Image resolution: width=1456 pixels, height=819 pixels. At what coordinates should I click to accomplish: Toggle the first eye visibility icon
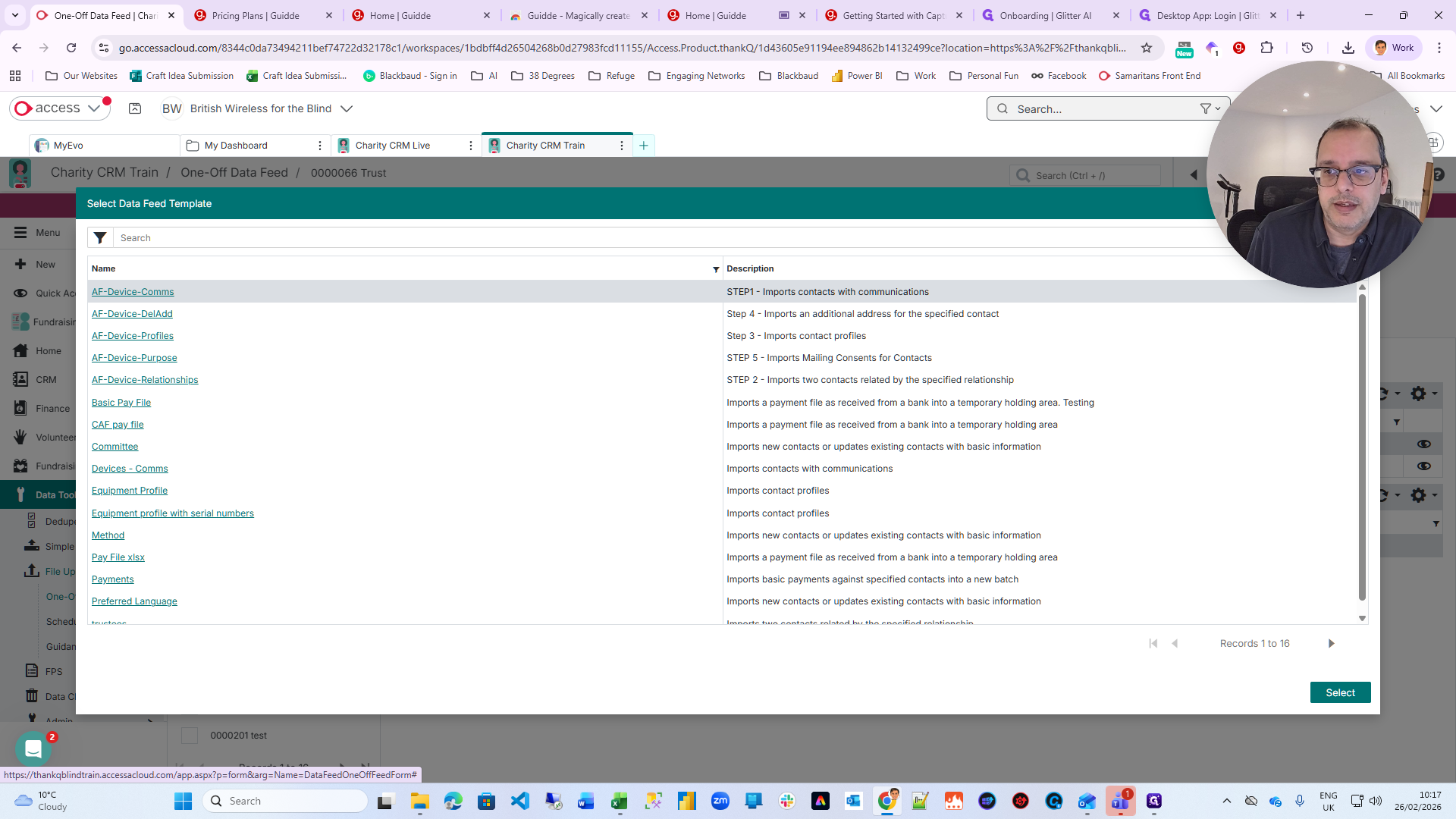1423,444
